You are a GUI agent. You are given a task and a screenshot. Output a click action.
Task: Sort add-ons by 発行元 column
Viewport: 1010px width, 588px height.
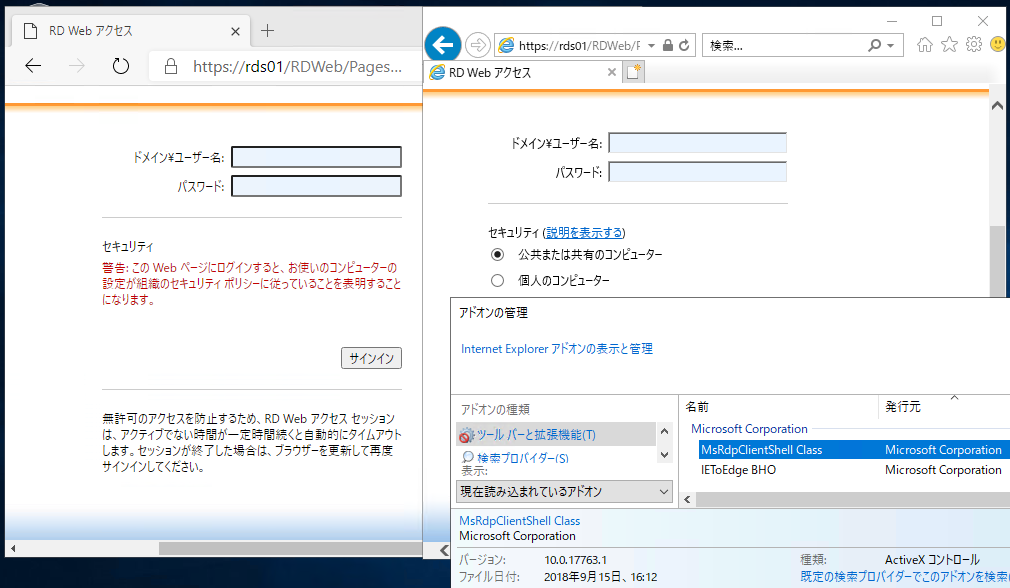(x=903, y=406)
